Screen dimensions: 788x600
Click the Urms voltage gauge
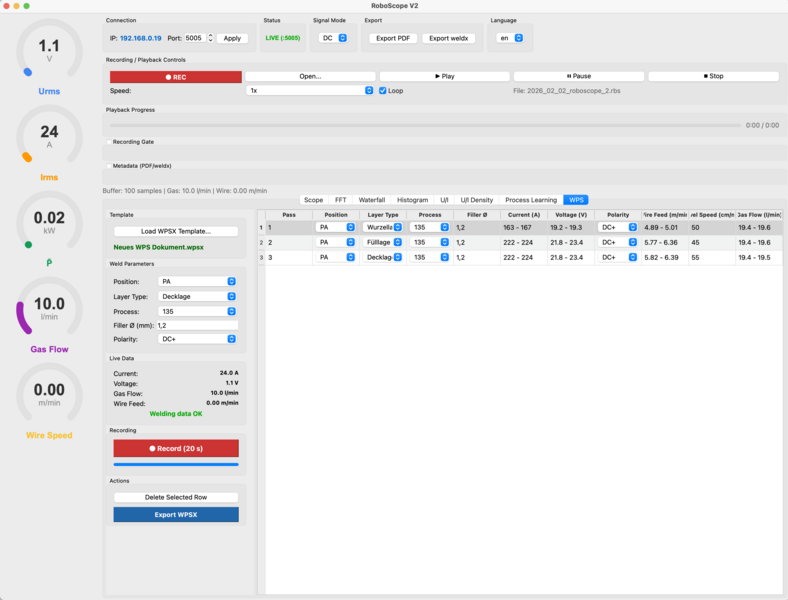coord(49,51)
